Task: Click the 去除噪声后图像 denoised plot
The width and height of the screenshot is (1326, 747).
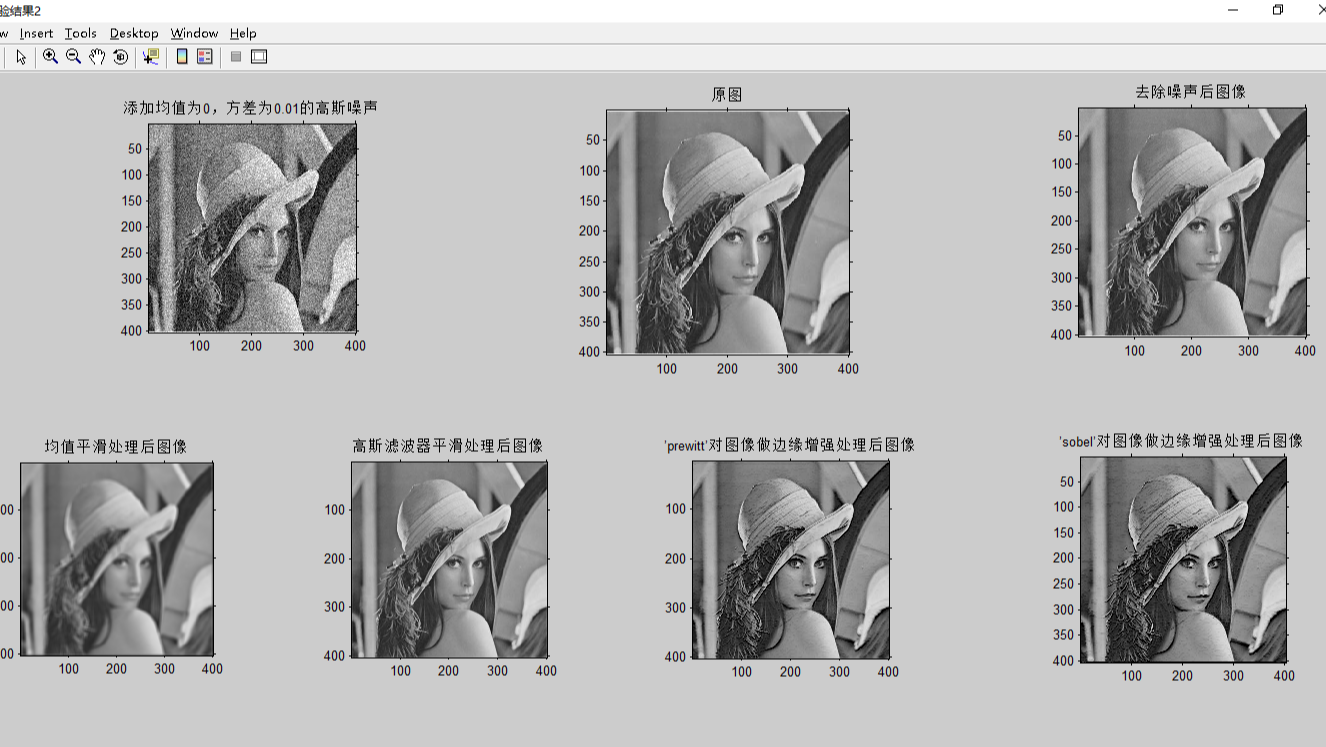Action: point(1192,222)
